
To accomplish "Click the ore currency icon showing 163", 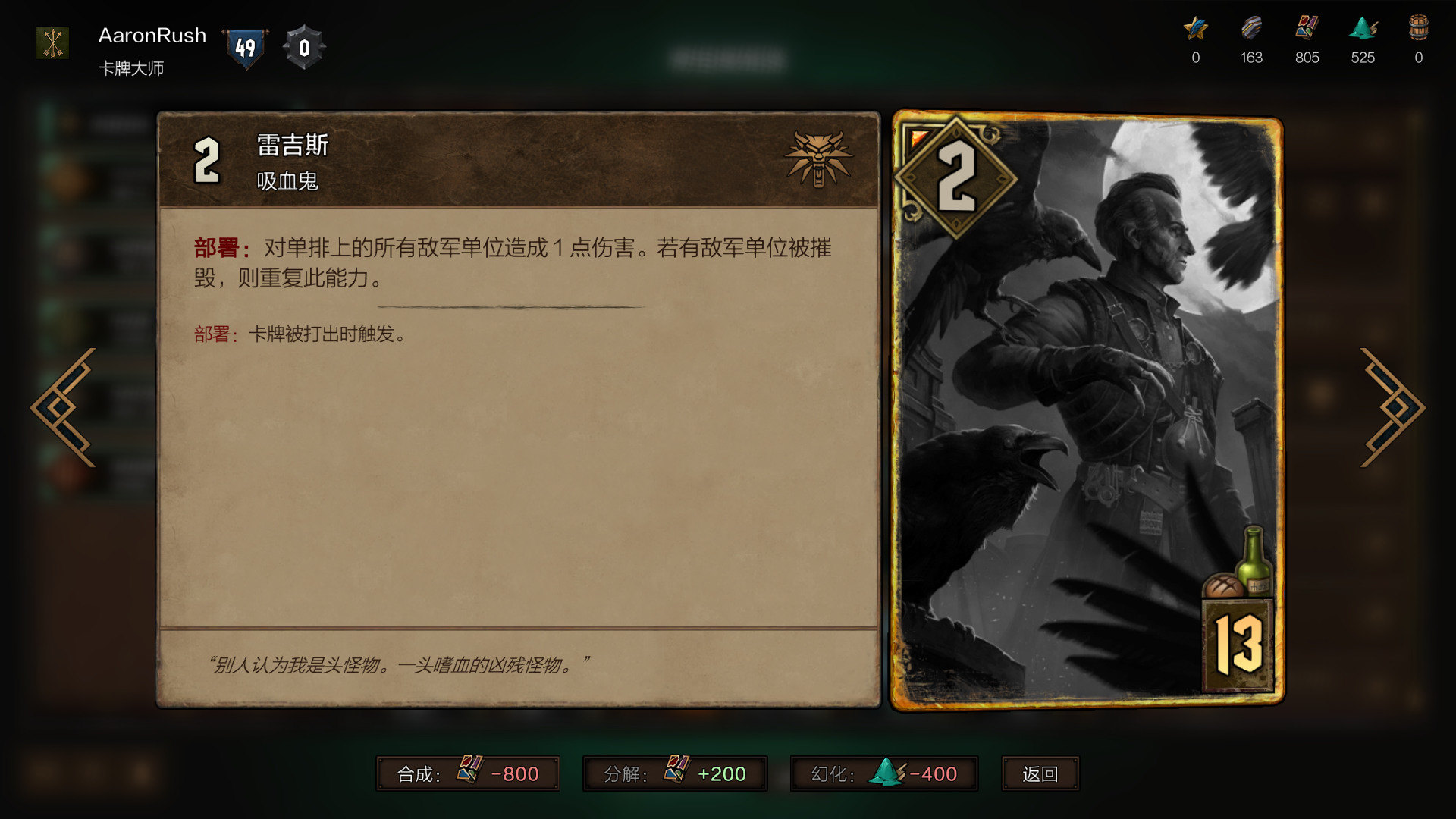I will click(x=1251, y=29).
